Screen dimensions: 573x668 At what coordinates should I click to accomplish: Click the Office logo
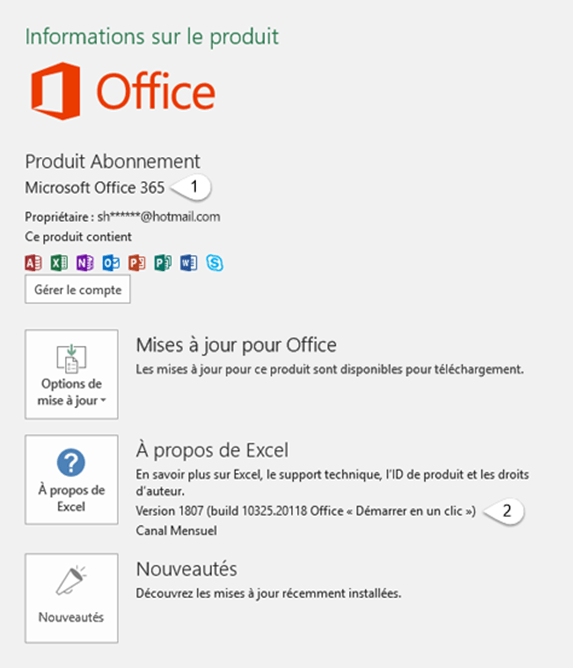click(123, 91)
